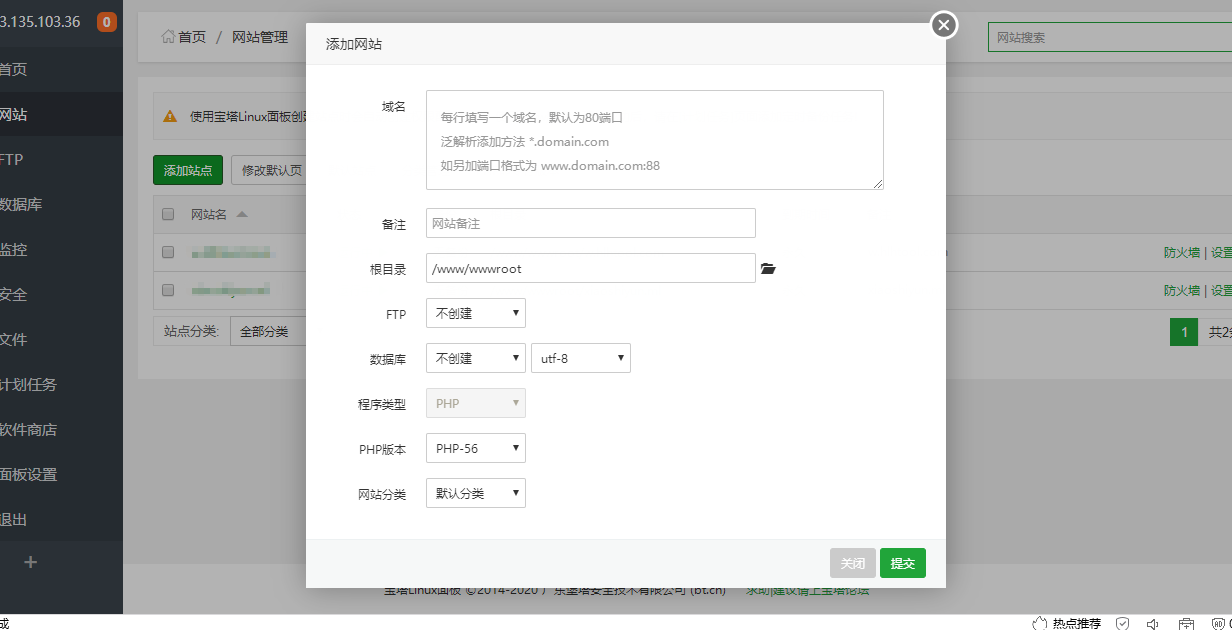Open the PHP-56 version dropdown

475,447
